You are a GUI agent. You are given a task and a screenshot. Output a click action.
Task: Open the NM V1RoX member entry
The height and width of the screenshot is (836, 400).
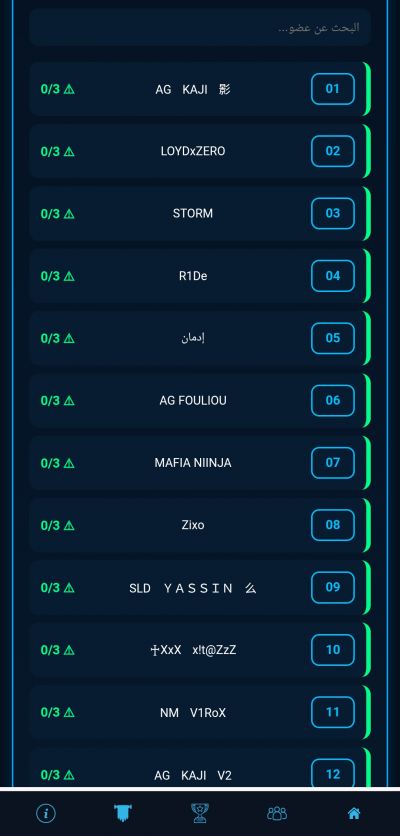(x=200, y=712)
